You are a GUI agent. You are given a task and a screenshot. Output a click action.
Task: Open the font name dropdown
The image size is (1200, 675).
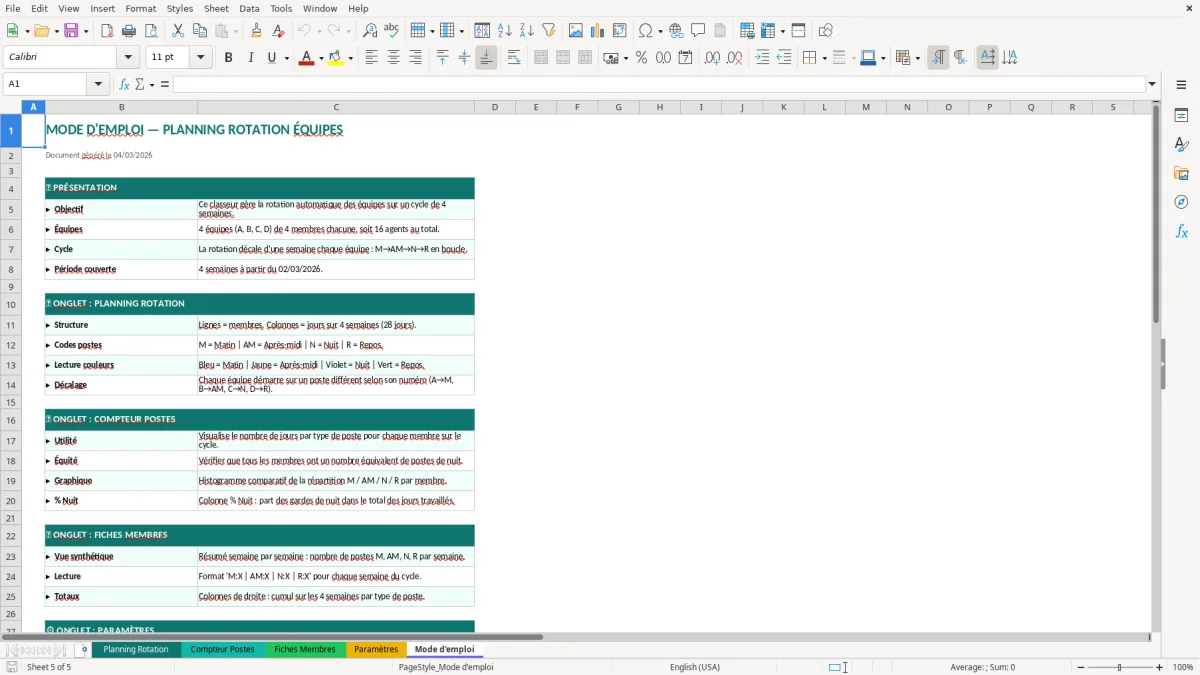tap(127, 57)
